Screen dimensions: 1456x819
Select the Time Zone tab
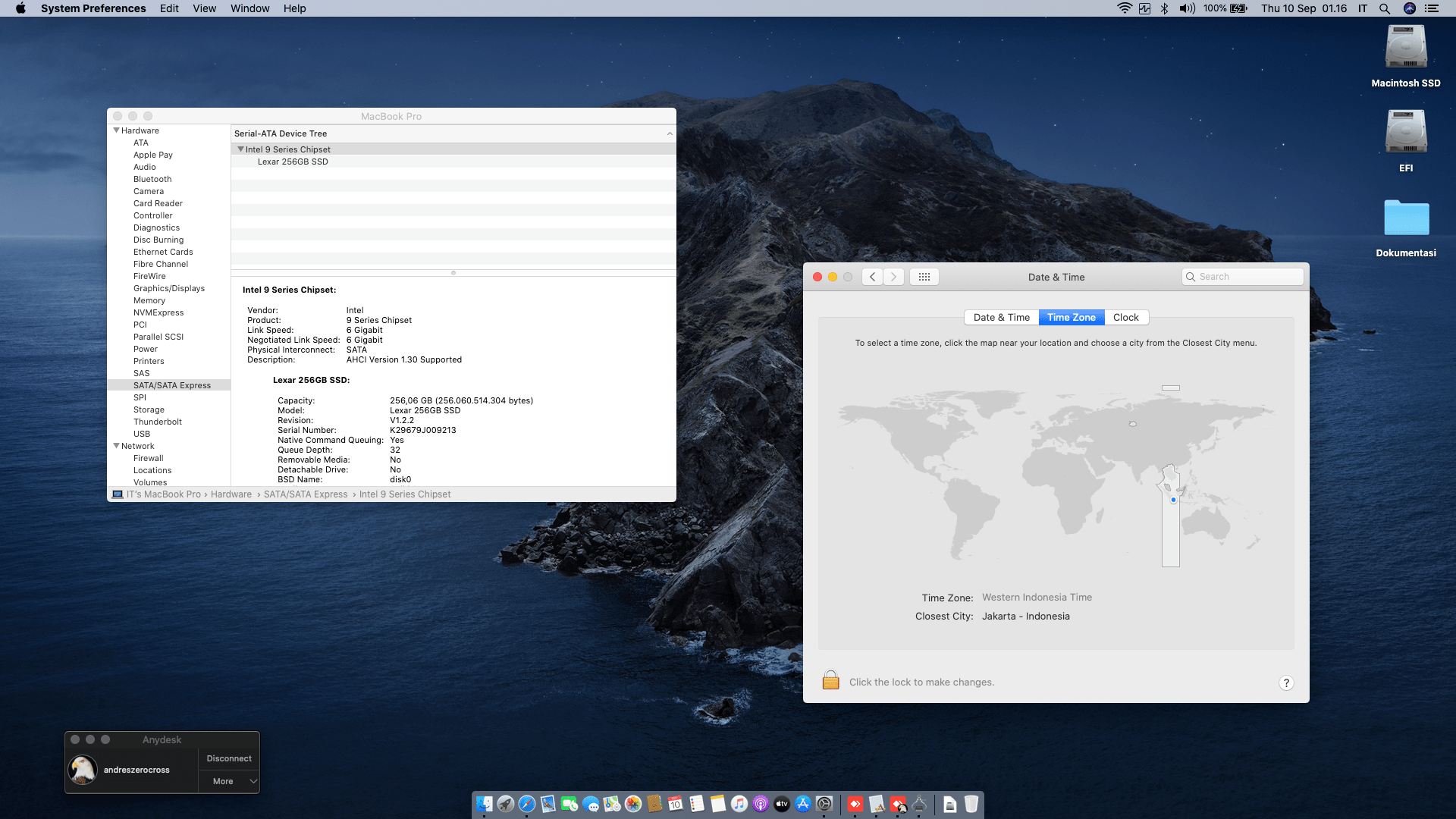click(x=1072, y=318)
